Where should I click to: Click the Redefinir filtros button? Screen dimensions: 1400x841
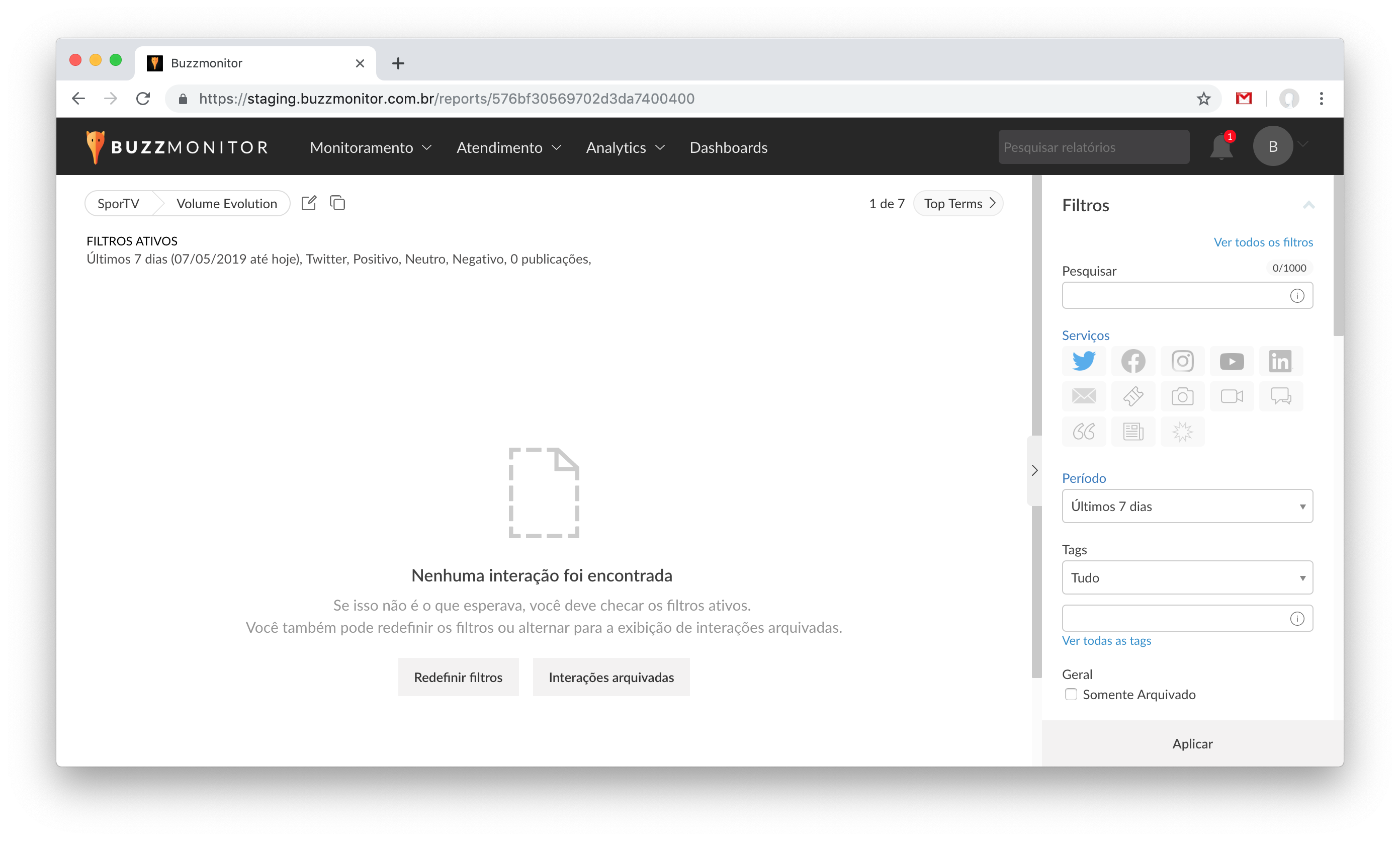458,677
